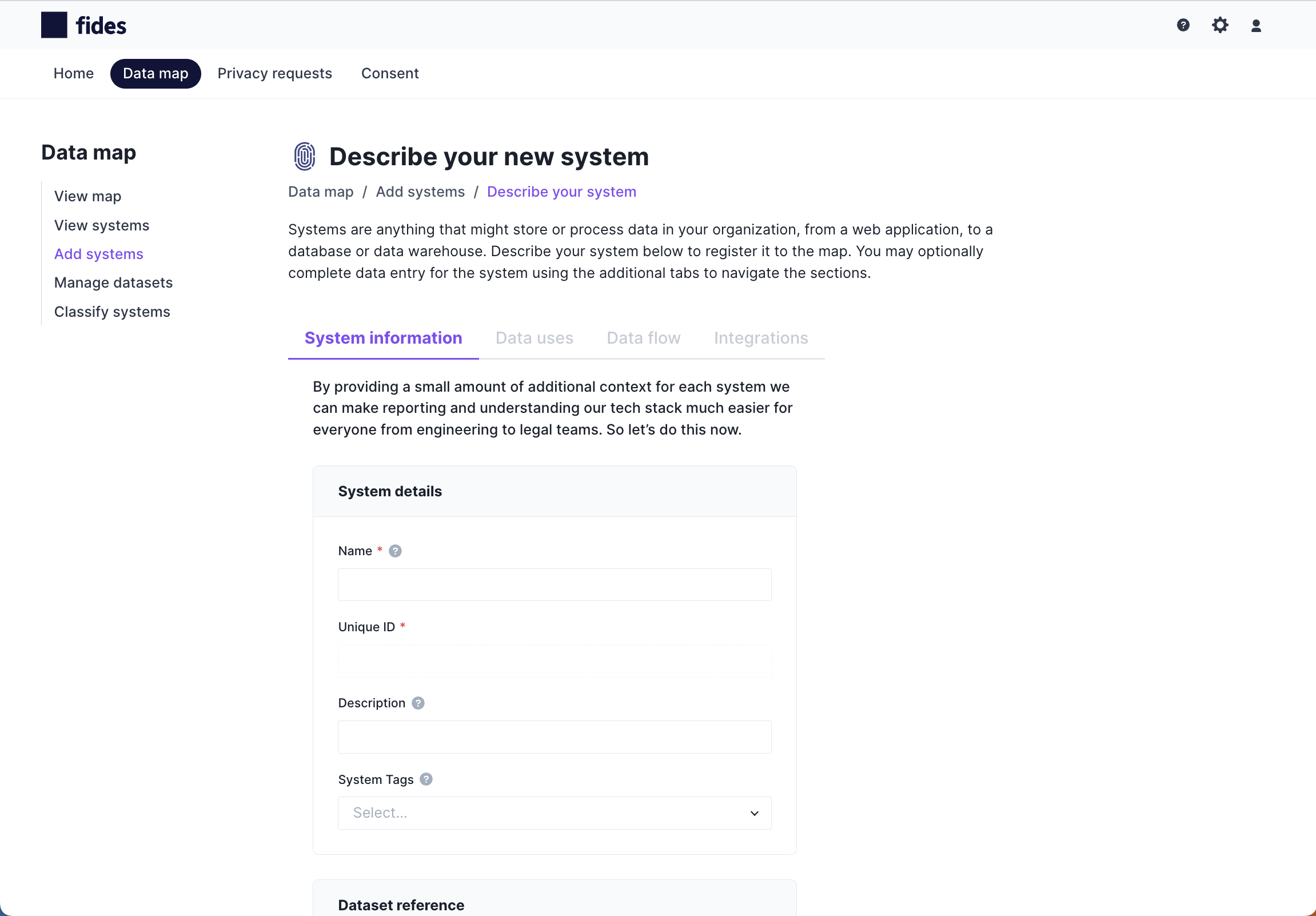
Task: Click the Data map sidebar heading
Action: 89,153
